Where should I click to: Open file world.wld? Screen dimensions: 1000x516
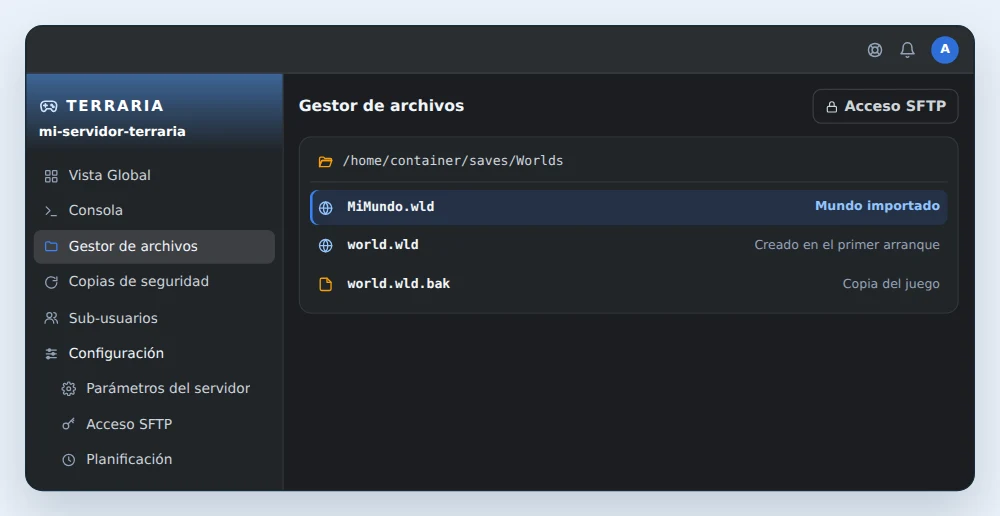tap(628, 245)
